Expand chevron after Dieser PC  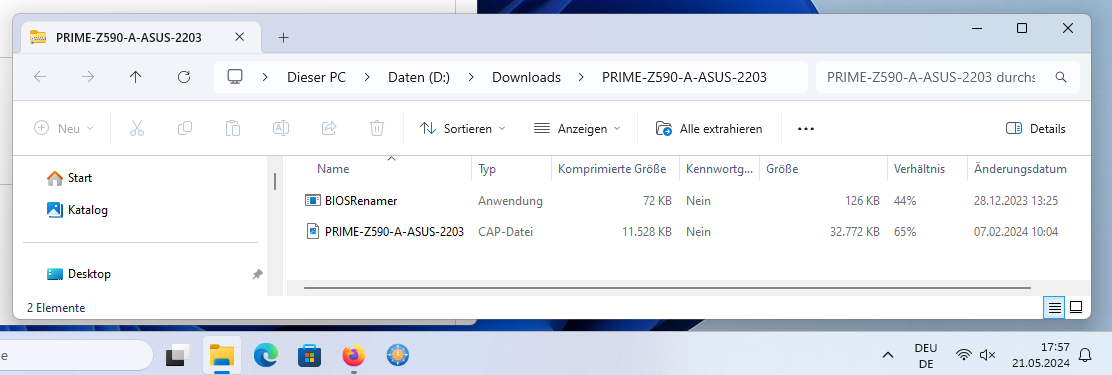(x=367, y=77)
